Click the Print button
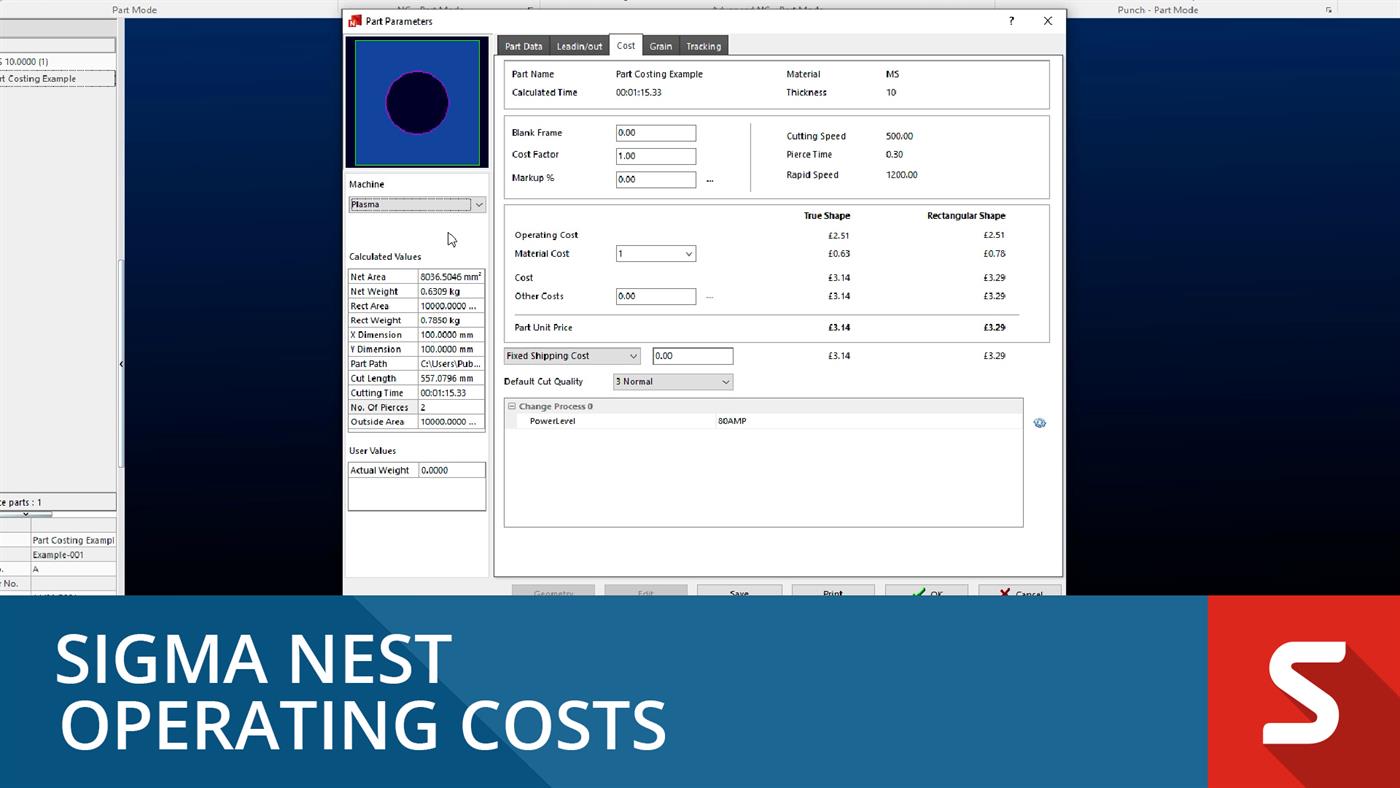Image resolution: width=1400 pixels, height=788 pixels. click(x=832, y=592)
